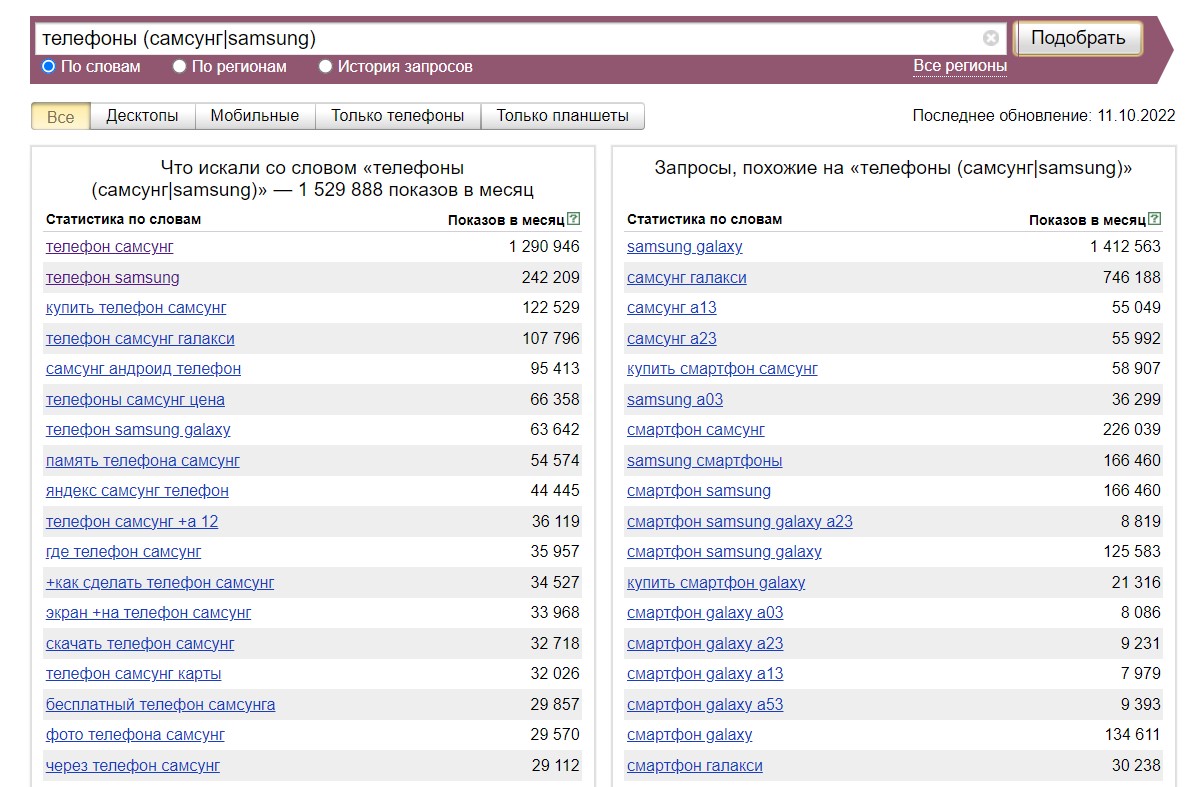Switch to the 'Все' tab
The height and width of the screenshot is (787, 1190).
pos(61,116)
